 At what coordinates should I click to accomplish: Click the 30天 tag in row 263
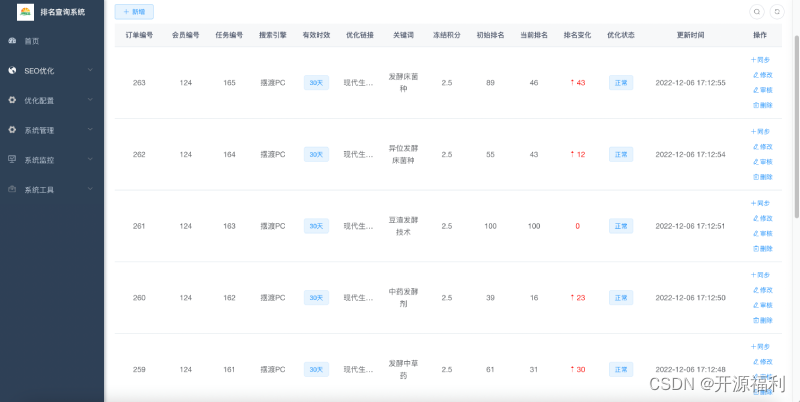[x=316, y=83]
